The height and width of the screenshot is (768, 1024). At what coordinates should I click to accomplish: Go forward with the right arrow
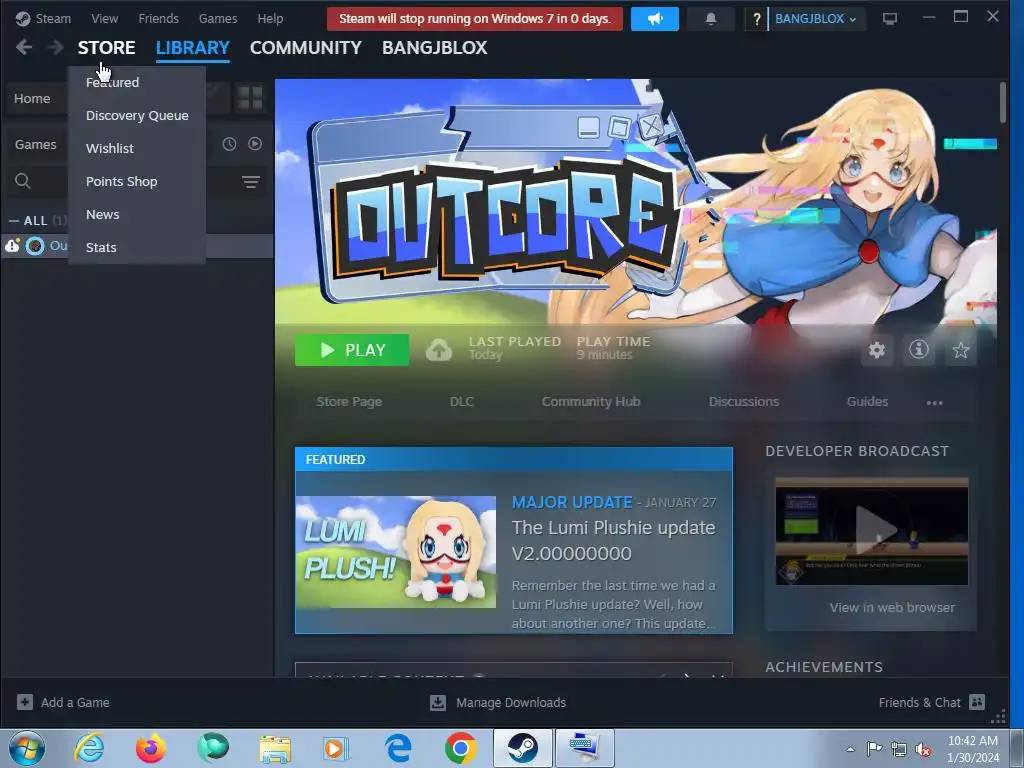pyautogui.click(x=56, y=47)
